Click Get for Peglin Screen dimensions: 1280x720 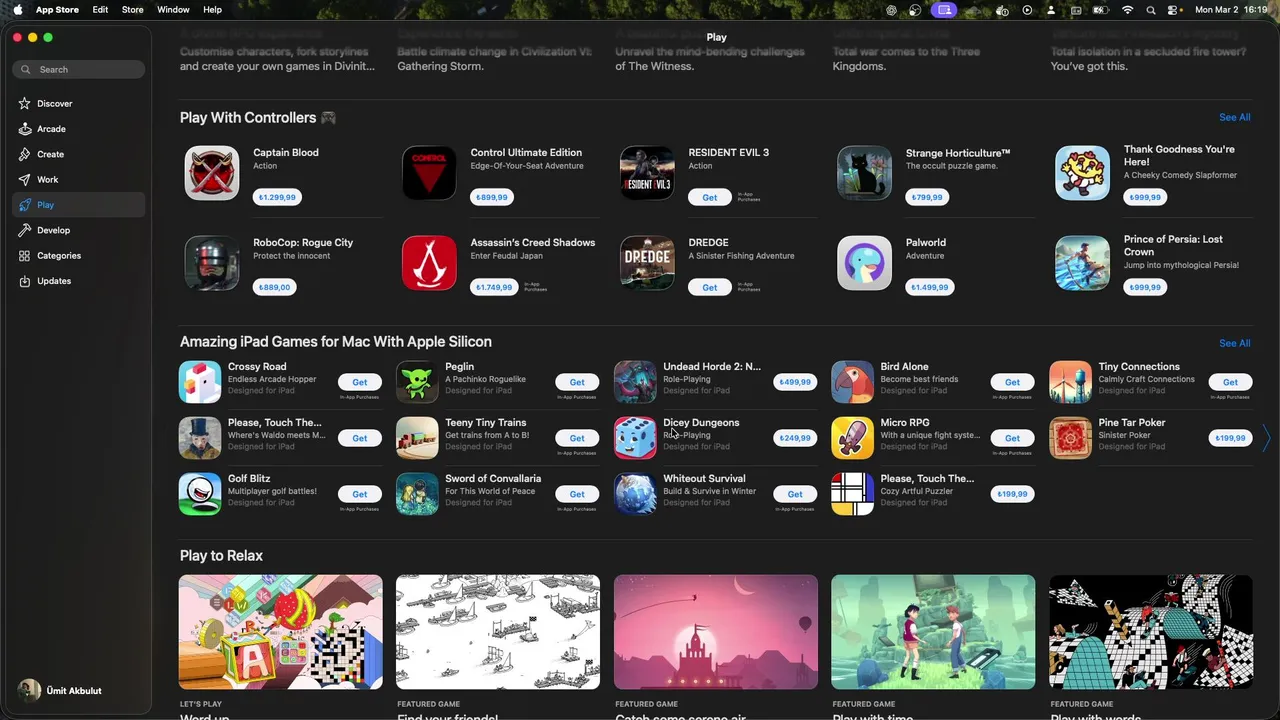(x=577, y=382)
